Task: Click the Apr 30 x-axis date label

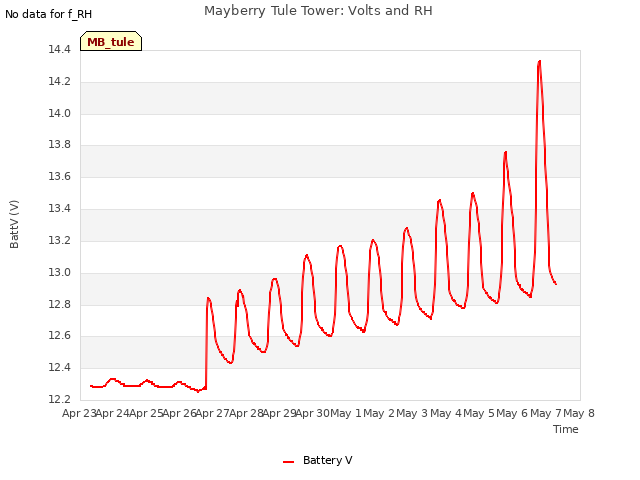Action: [x=312, y=414]
